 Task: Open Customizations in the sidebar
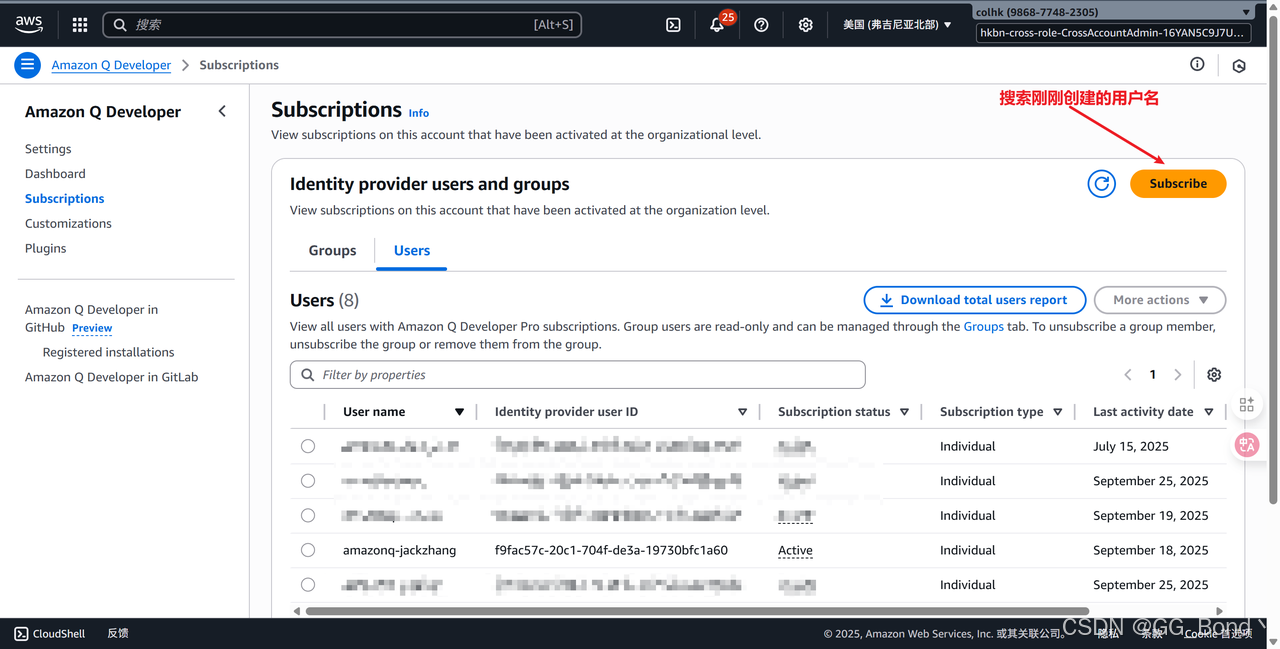coord(68,224)
